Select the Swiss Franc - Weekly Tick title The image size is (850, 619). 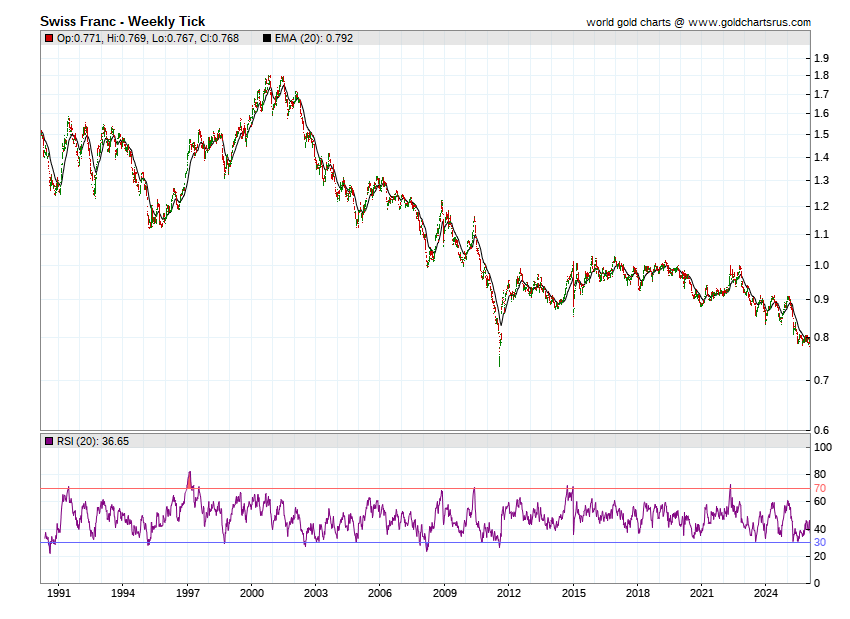point(122,21)
